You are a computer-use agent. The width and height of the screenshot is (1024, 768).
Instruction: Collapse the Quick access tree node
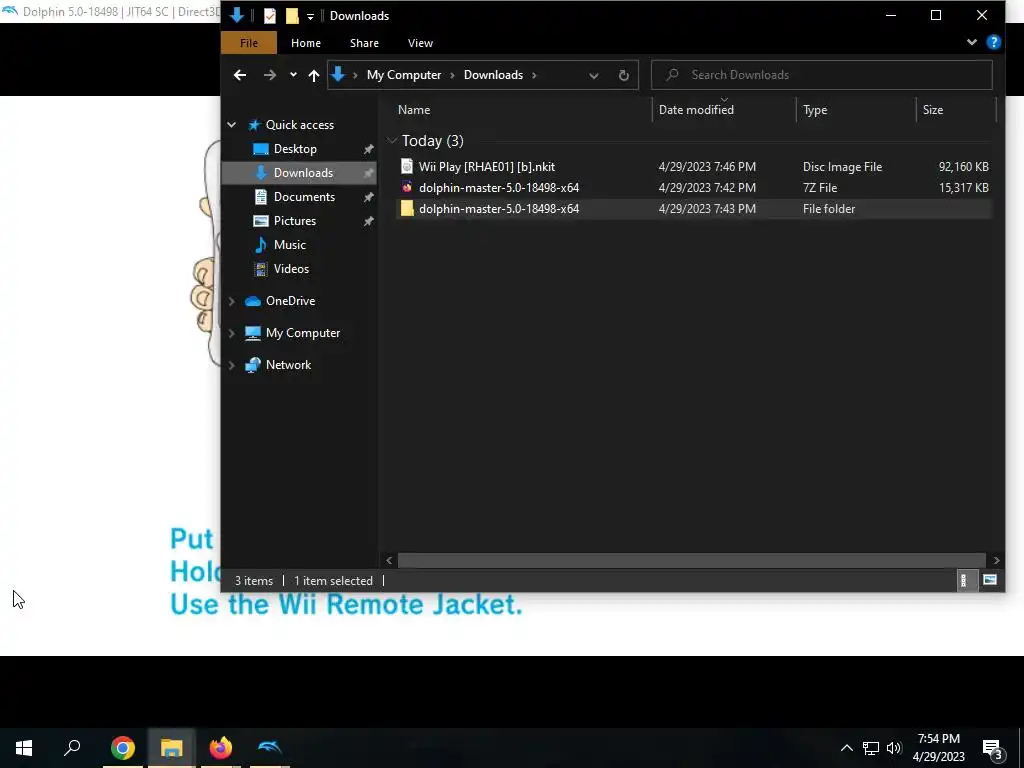232,125
